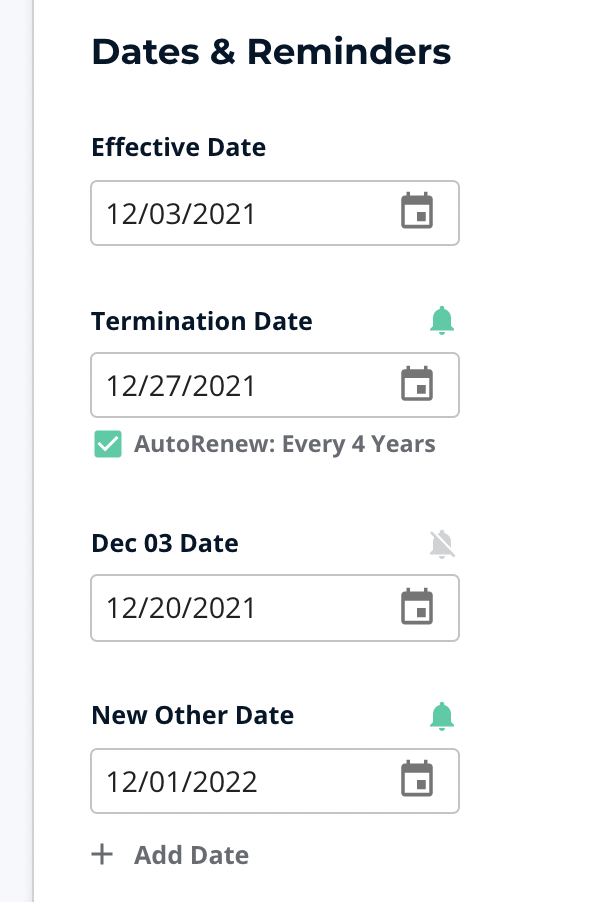Open the Dec 03 Date calendar picker
The width and height of the screenshot is (596, 902).
click(x=417, y=606)
